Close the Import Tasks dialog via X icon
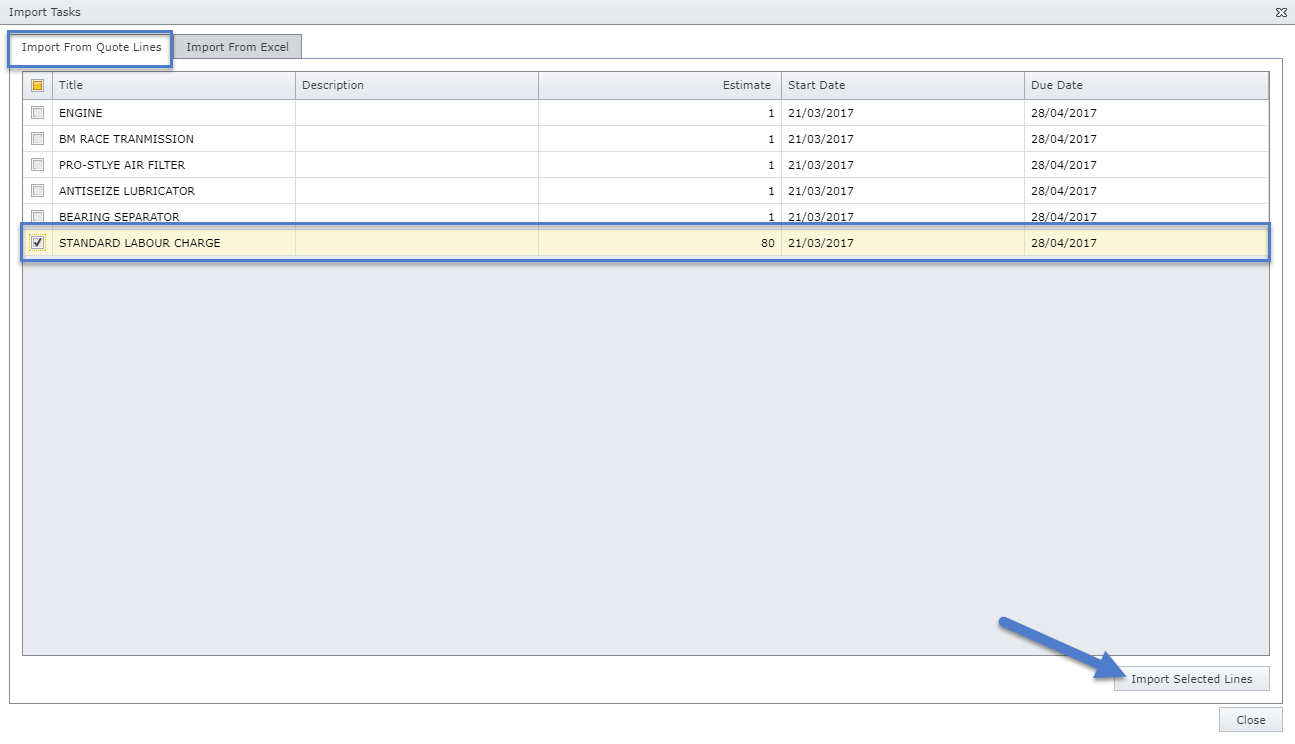The image size is (1295, 744). 1280,13
